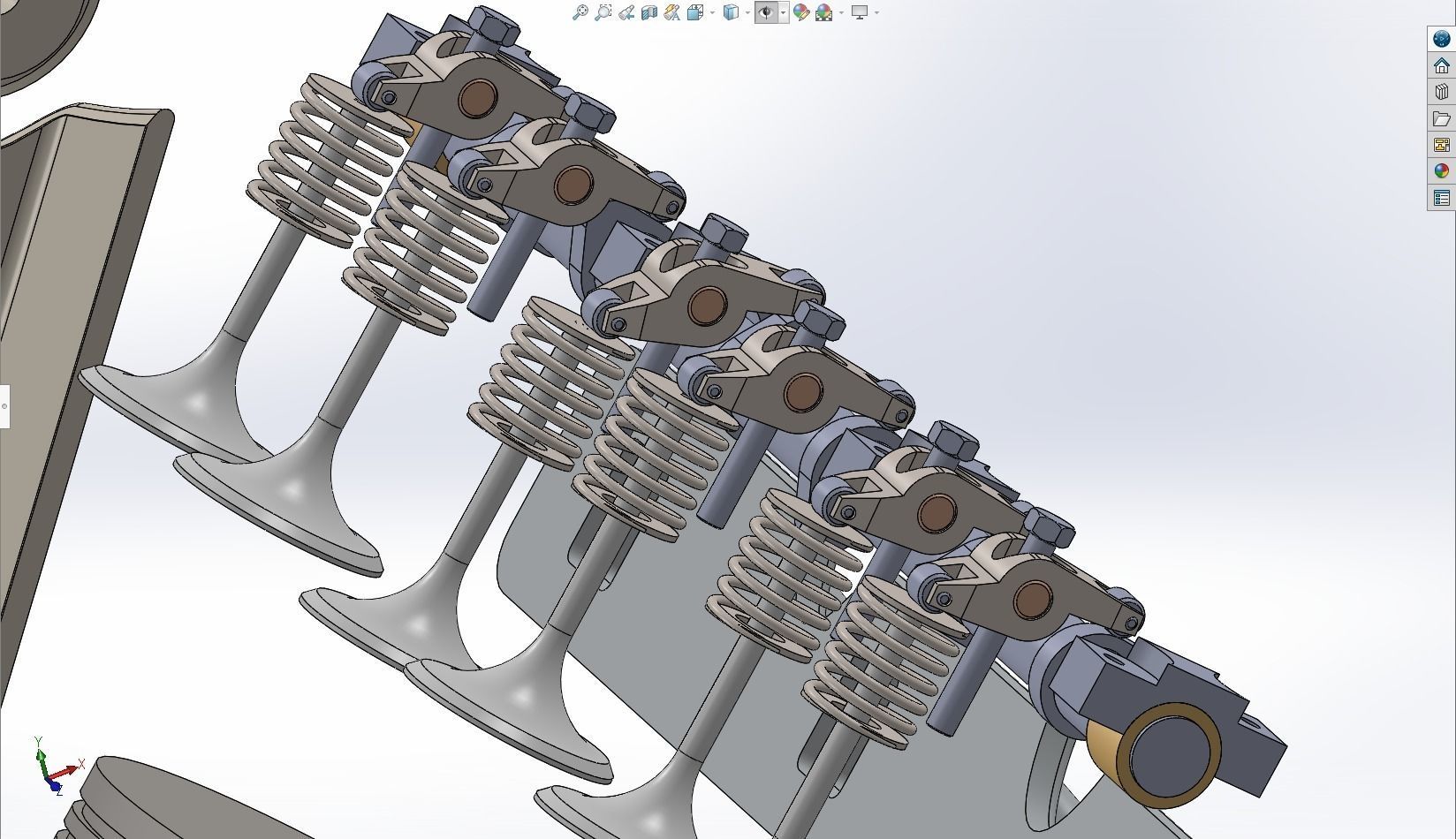This screenshot has height=839, width=1456.
Task: Toggle the Display Style cube button
Action: point(729,12)
